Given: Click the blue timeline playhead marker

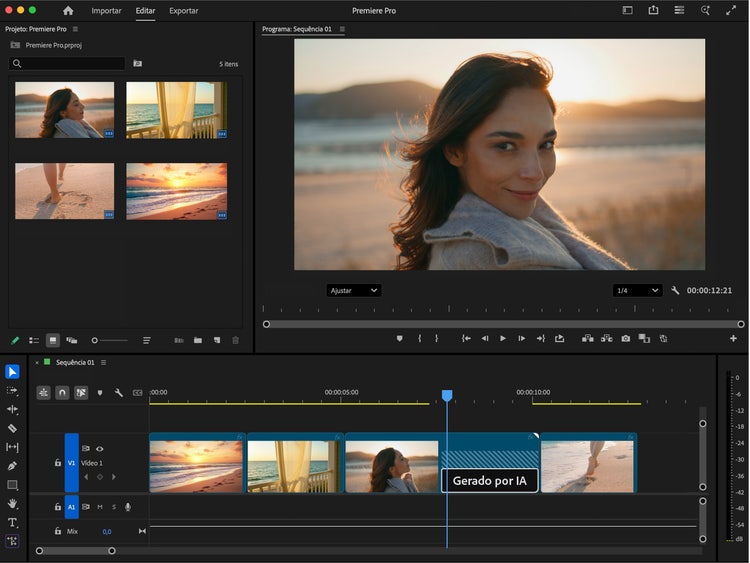Looking at the screenshot, I should pos(447,395).
